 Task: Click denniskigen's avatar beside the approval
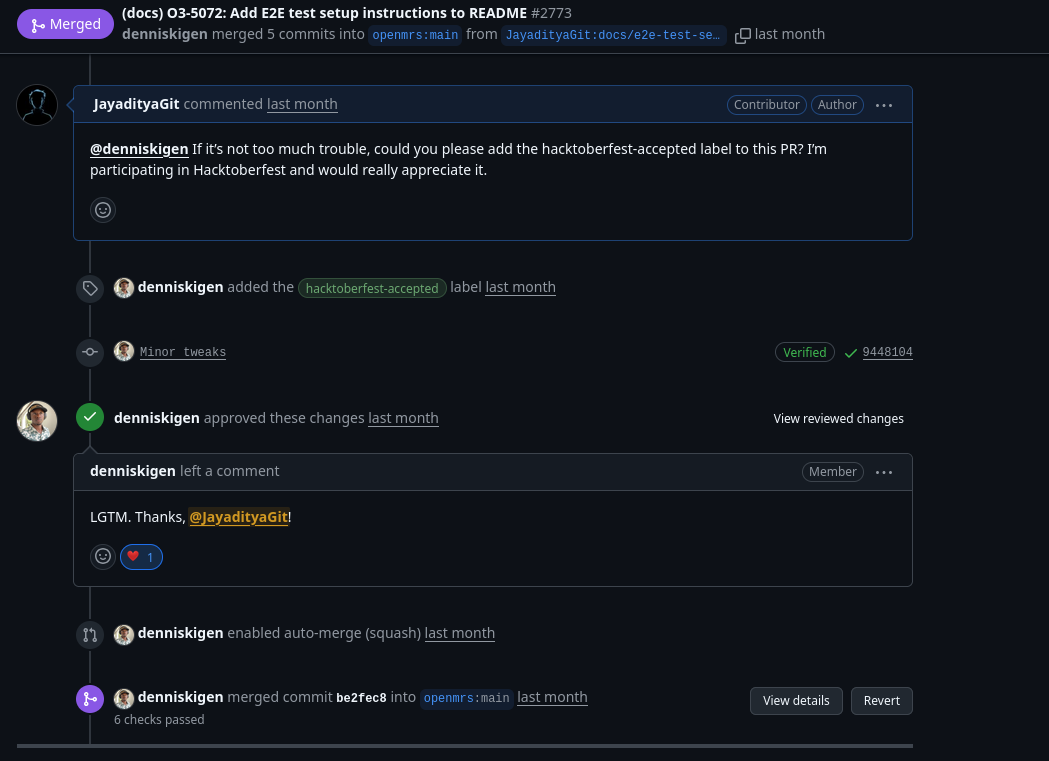click(37, 420)
